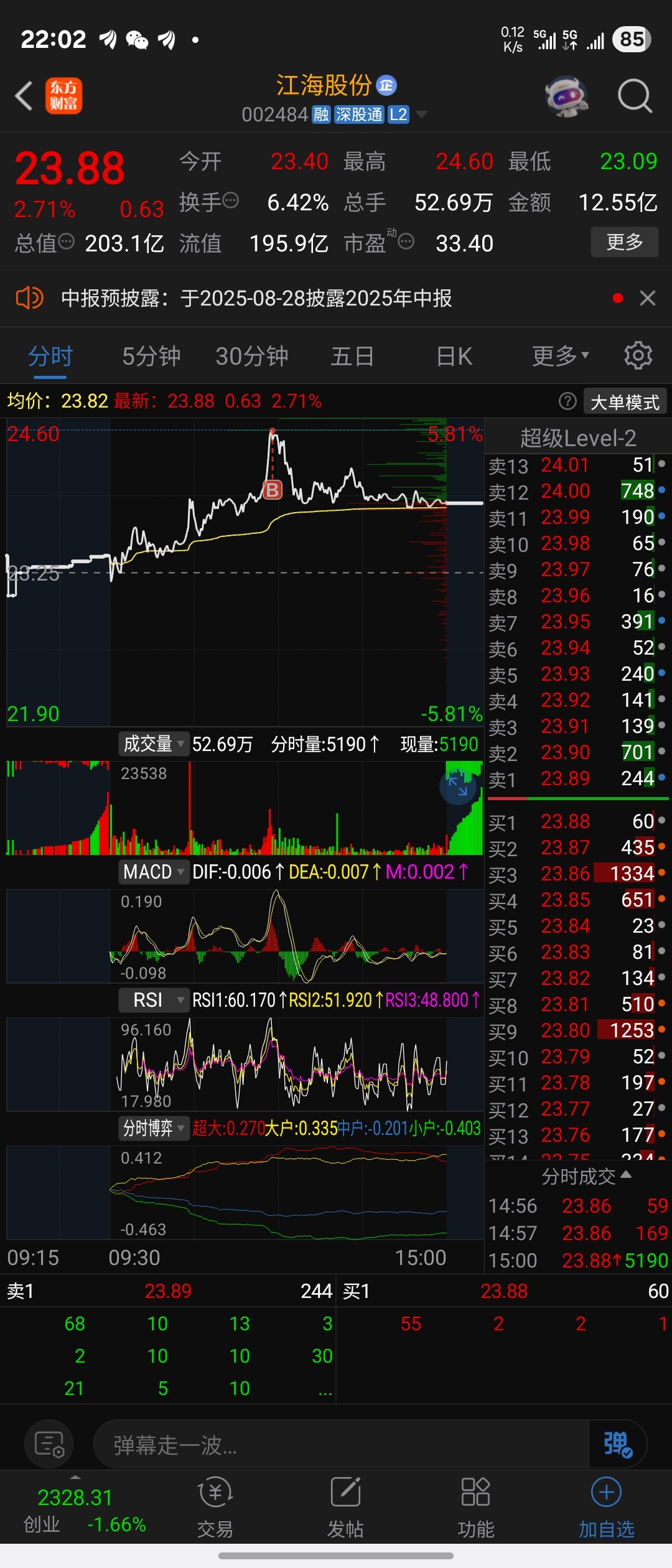672x1568 pixels.
Task: Select 卖7 row at 23.95
Action: [577, 622]
